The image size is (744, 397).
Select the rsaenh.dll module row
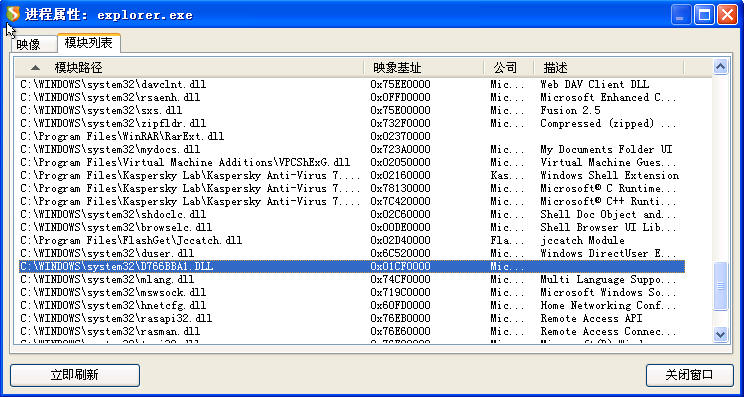pyautogui.click(x=352, y=97)
